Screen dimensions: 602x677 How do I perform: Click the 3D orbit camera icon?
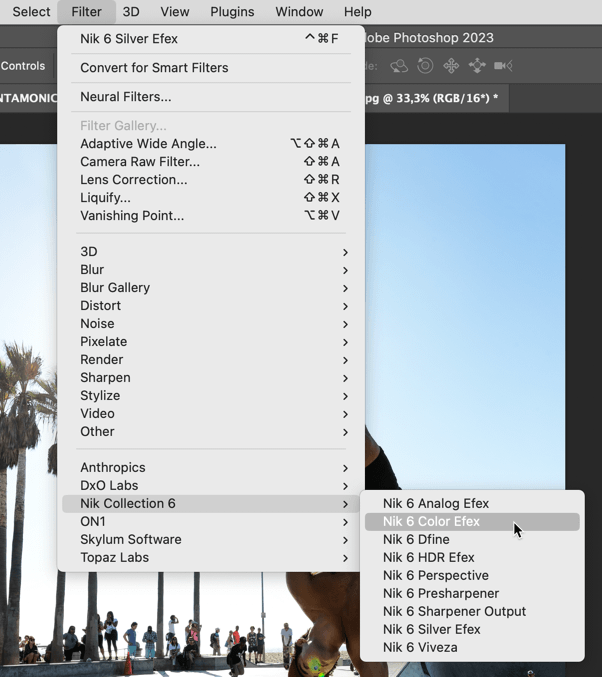pos(399,66)
